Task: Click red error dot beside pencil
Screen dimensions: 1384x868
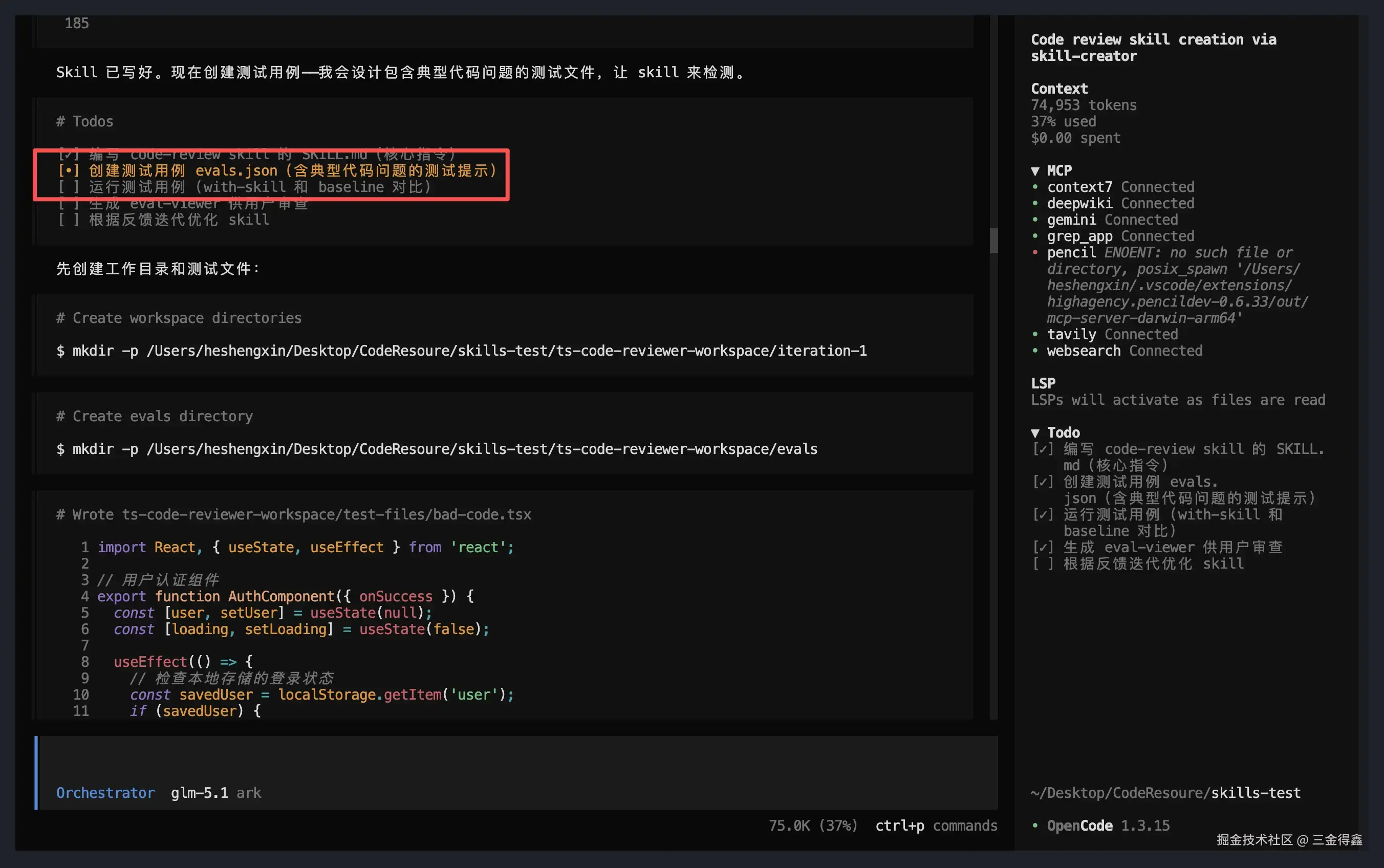Action: [1035, 253]
